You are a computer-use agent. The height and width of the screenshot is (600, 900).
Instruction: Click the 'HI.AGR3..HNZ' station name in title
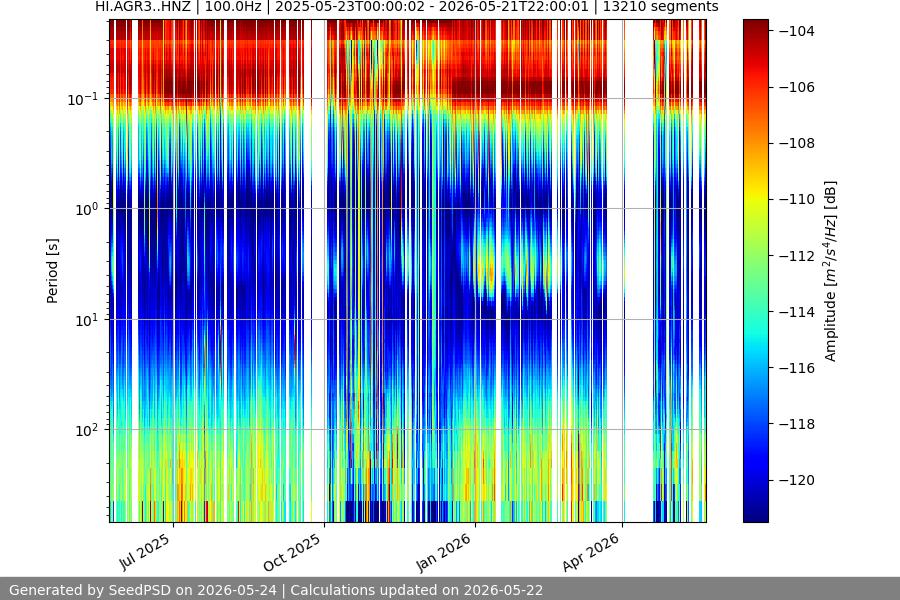[x=143, y=7]
